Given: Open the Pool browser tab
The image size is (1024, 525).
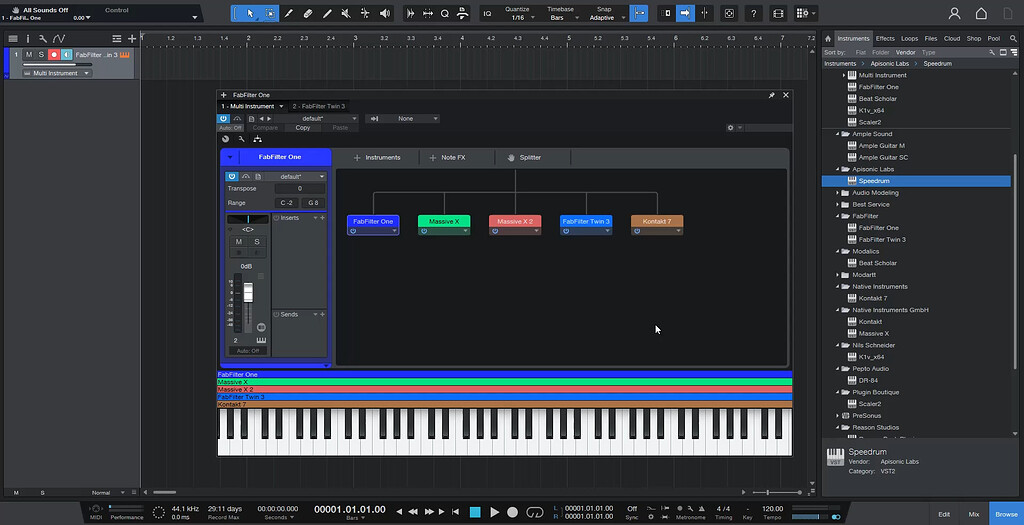Looking at the screenshot, I should tap(993, 39).
